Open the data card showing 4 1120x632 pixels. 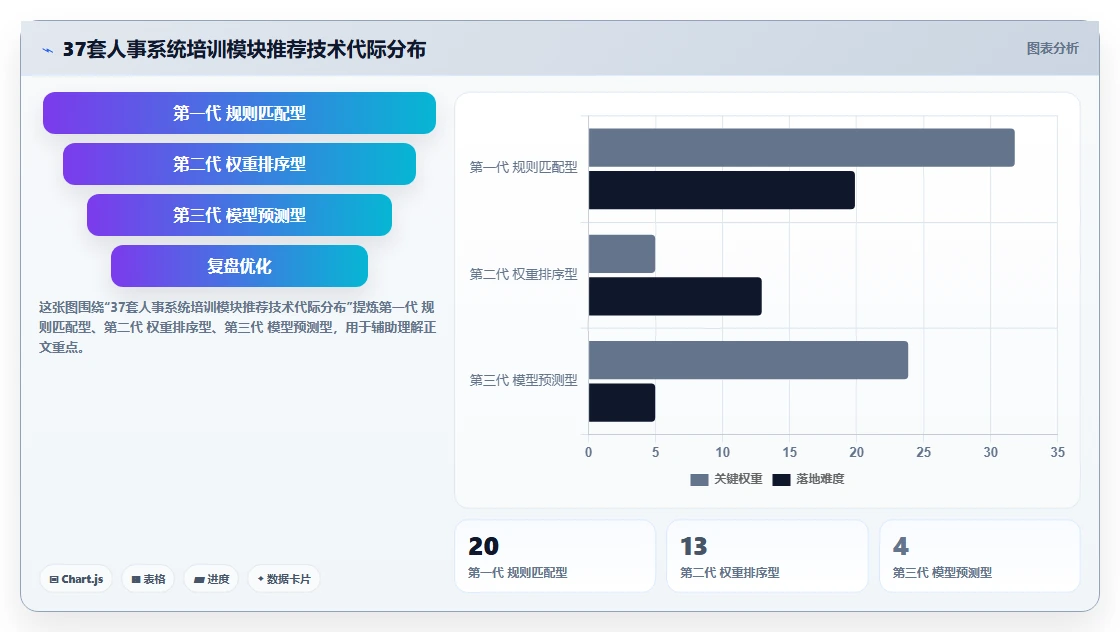pos(979,556)
